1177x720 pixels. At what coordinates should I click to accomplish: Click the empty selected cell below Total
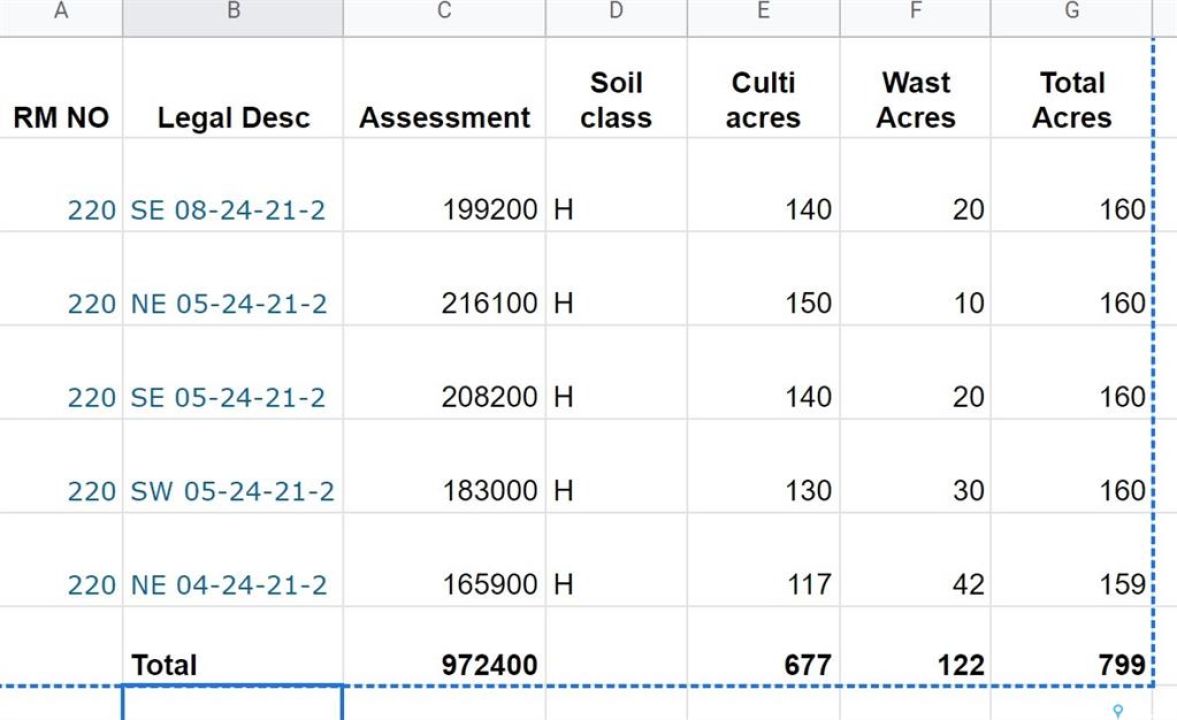click(233, 703)
